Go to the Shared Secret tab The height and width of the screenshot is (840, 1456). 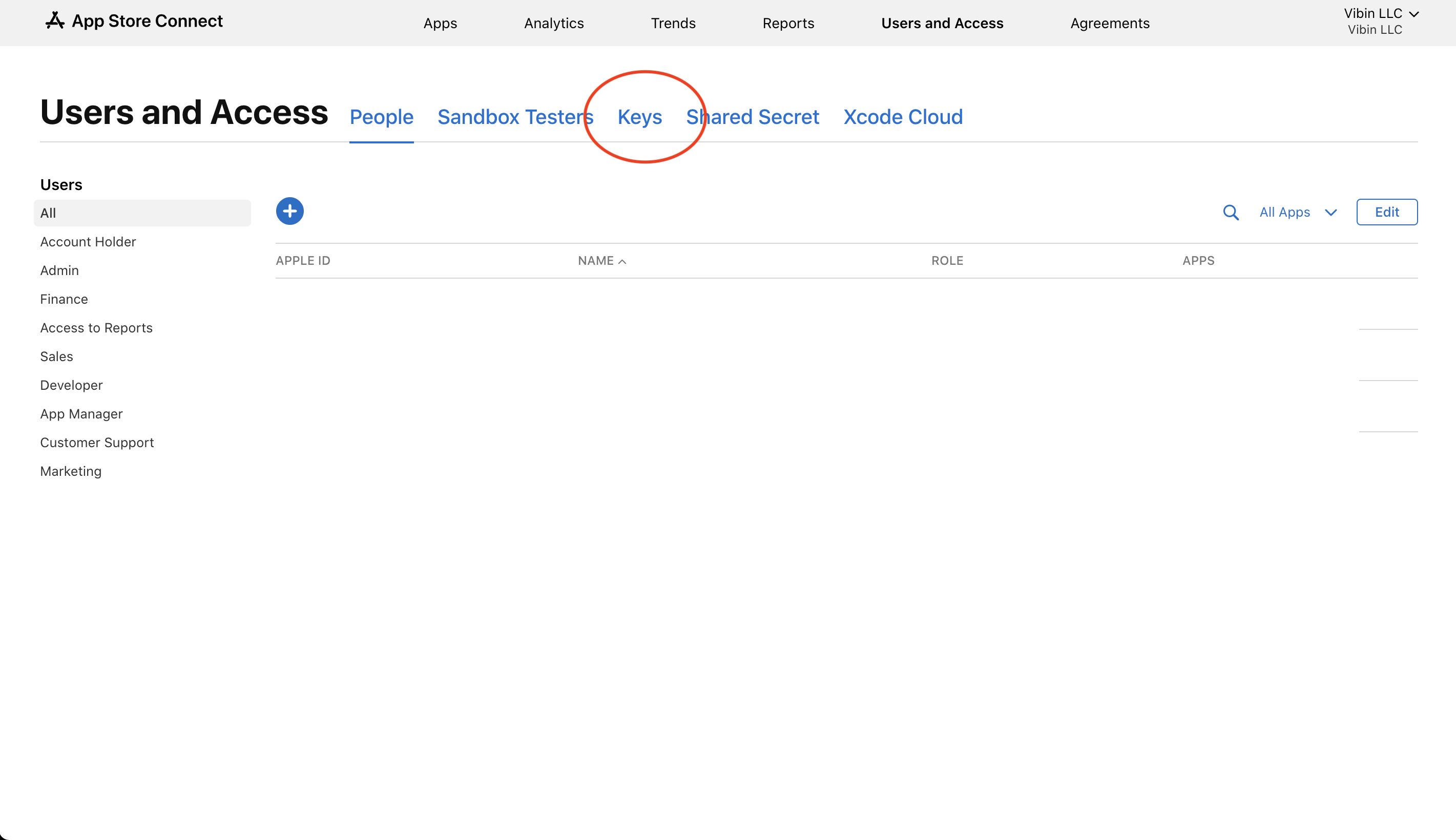[752, 117]
